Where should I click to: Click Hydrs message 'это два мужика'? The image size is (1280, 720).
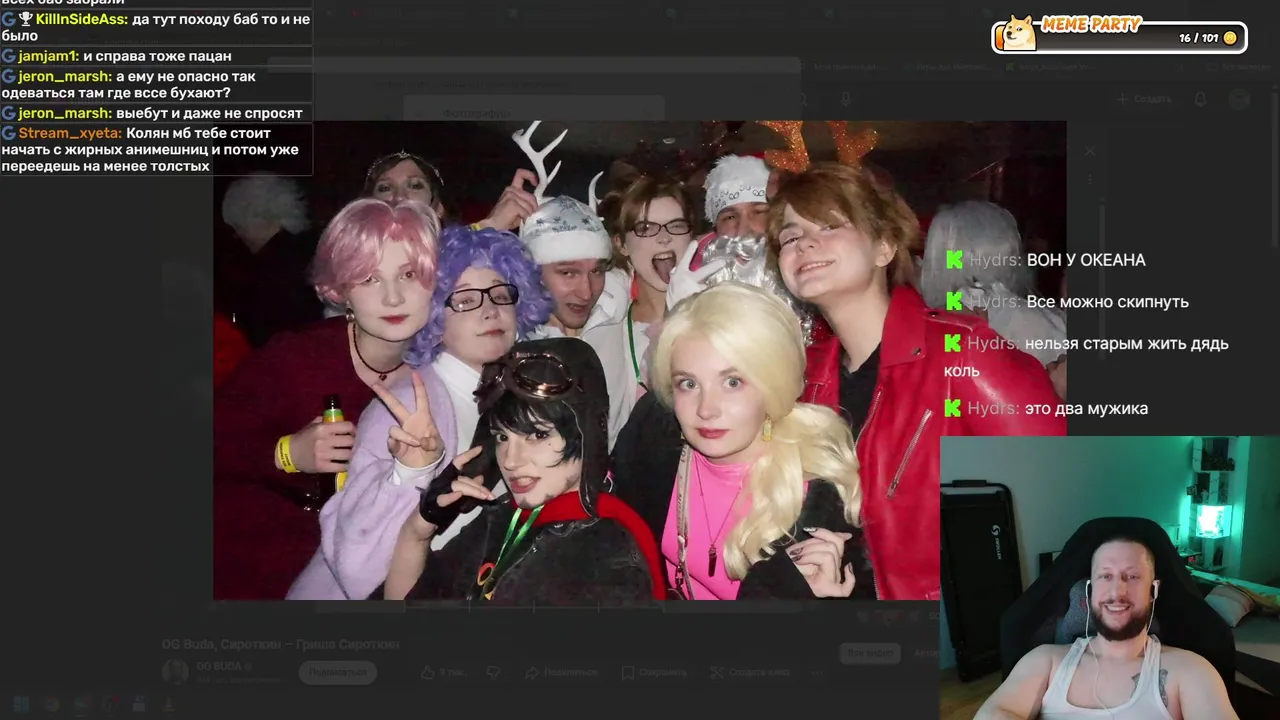pos(1087,408)
